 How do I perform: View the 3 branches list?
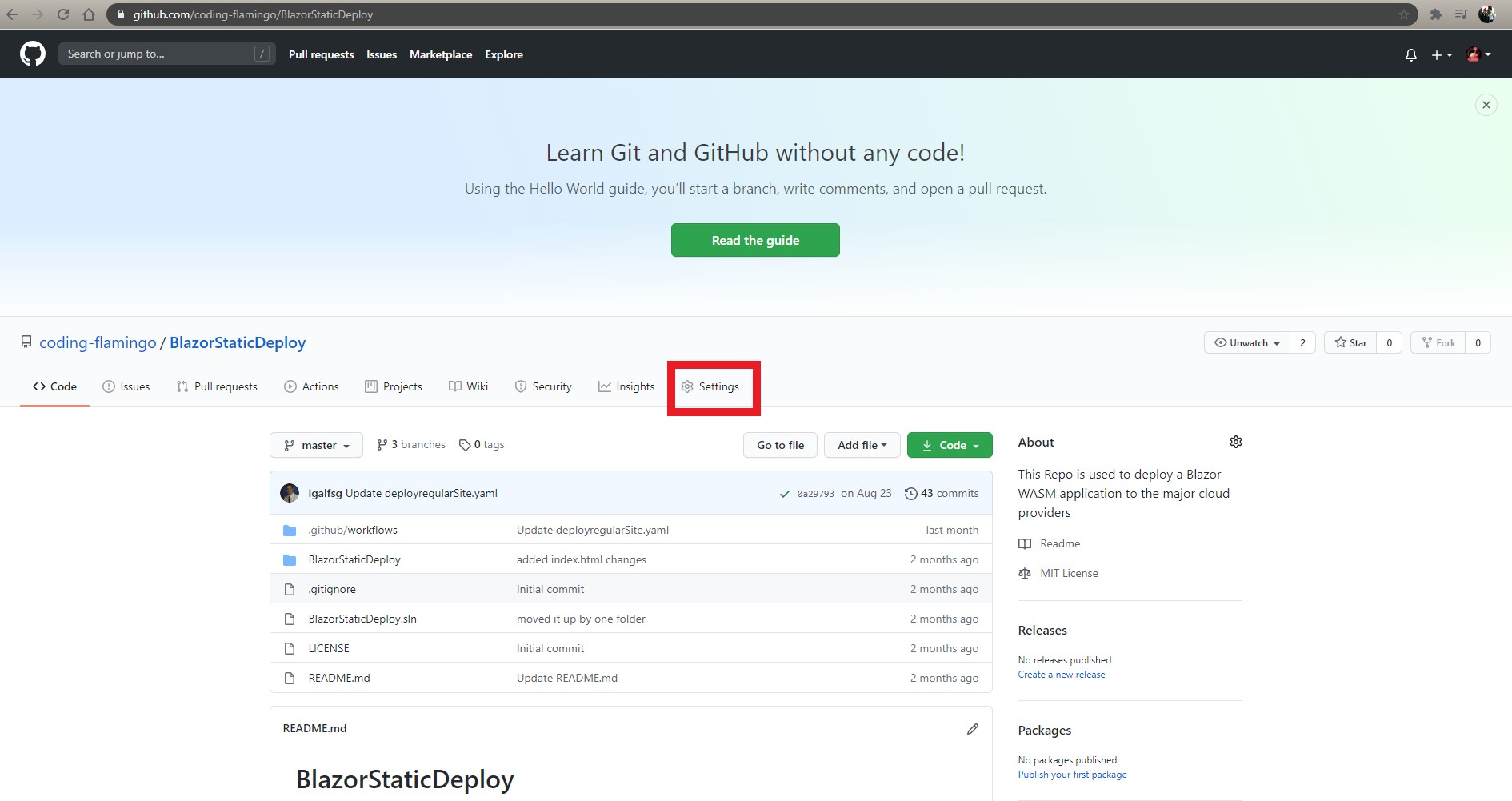pyautogui.click(x=411, y=445)
